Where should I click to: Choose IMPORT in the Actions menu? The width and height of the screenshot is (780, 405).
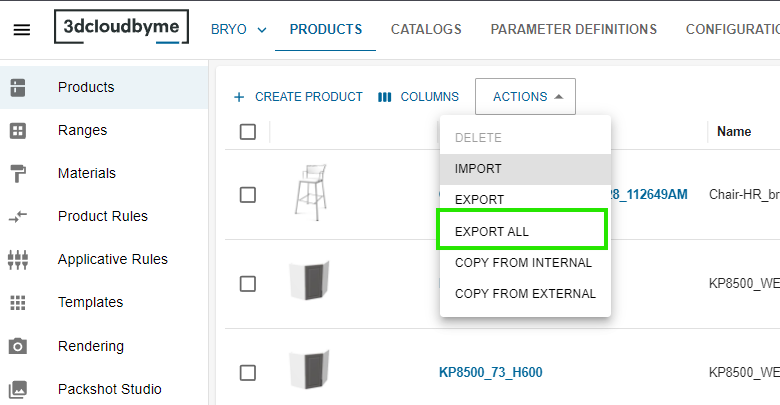[525, 169]
